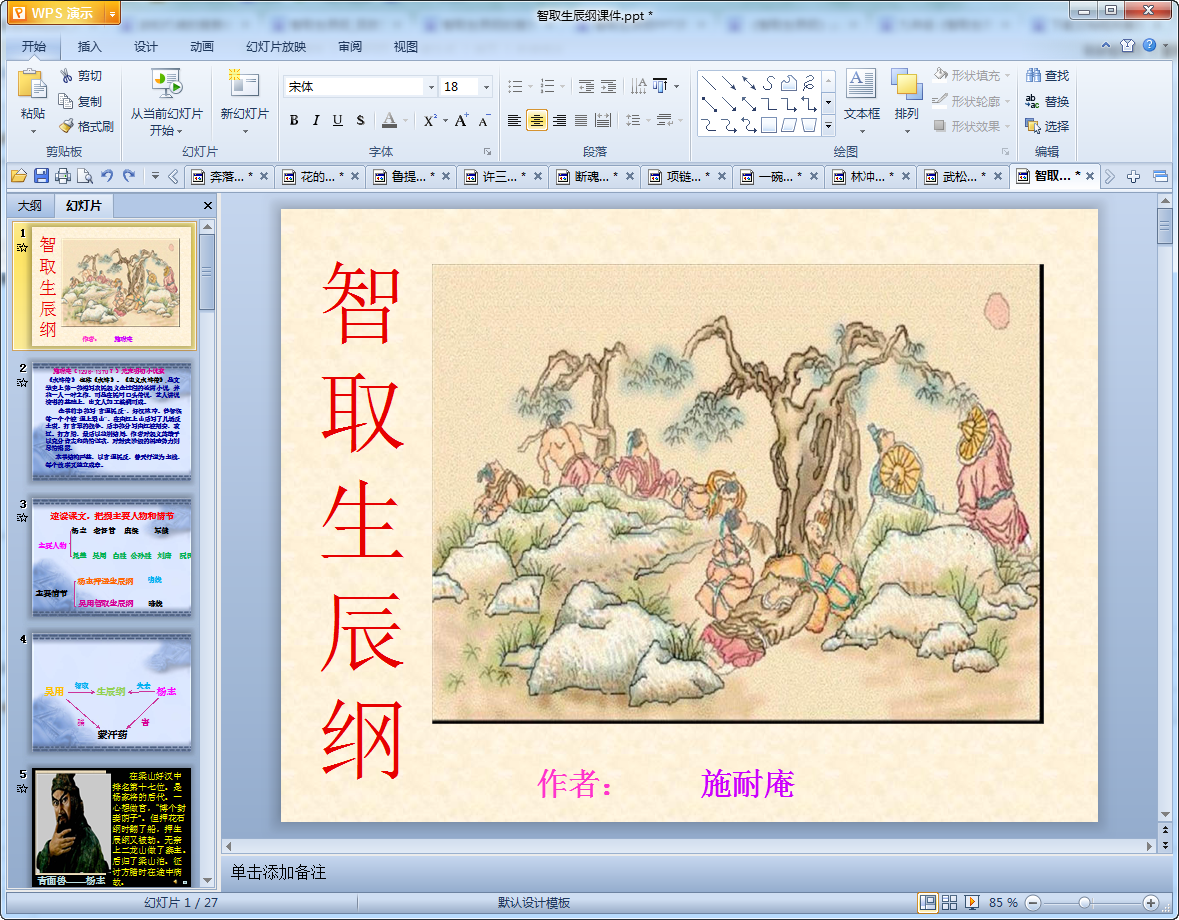Toggle justified text alignment
The width and height of the screenshot is (1179, 920).
[x=581, y=120]
